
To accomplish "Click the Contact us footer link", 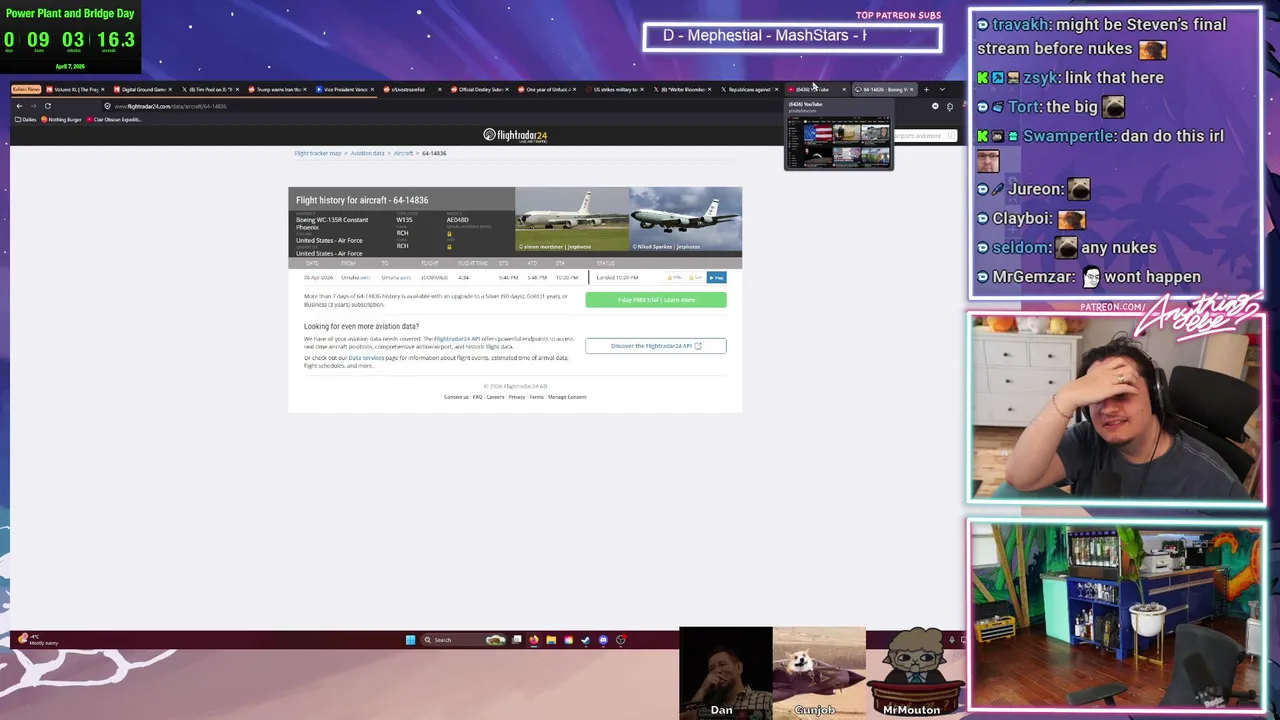I will click(x=456, y=397).
